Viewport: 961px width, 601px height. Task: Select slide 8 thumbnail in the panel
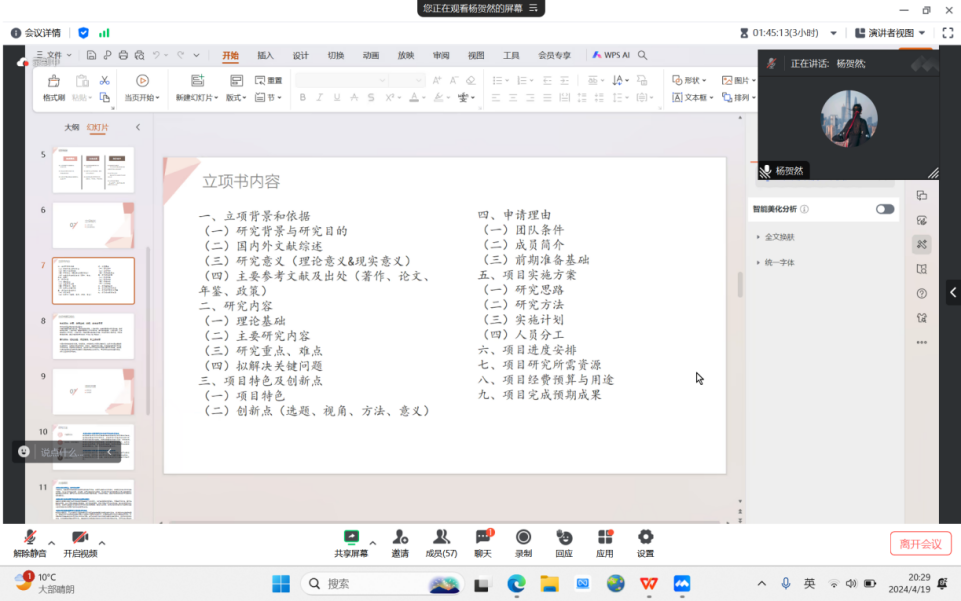click(x=93, y=337)
